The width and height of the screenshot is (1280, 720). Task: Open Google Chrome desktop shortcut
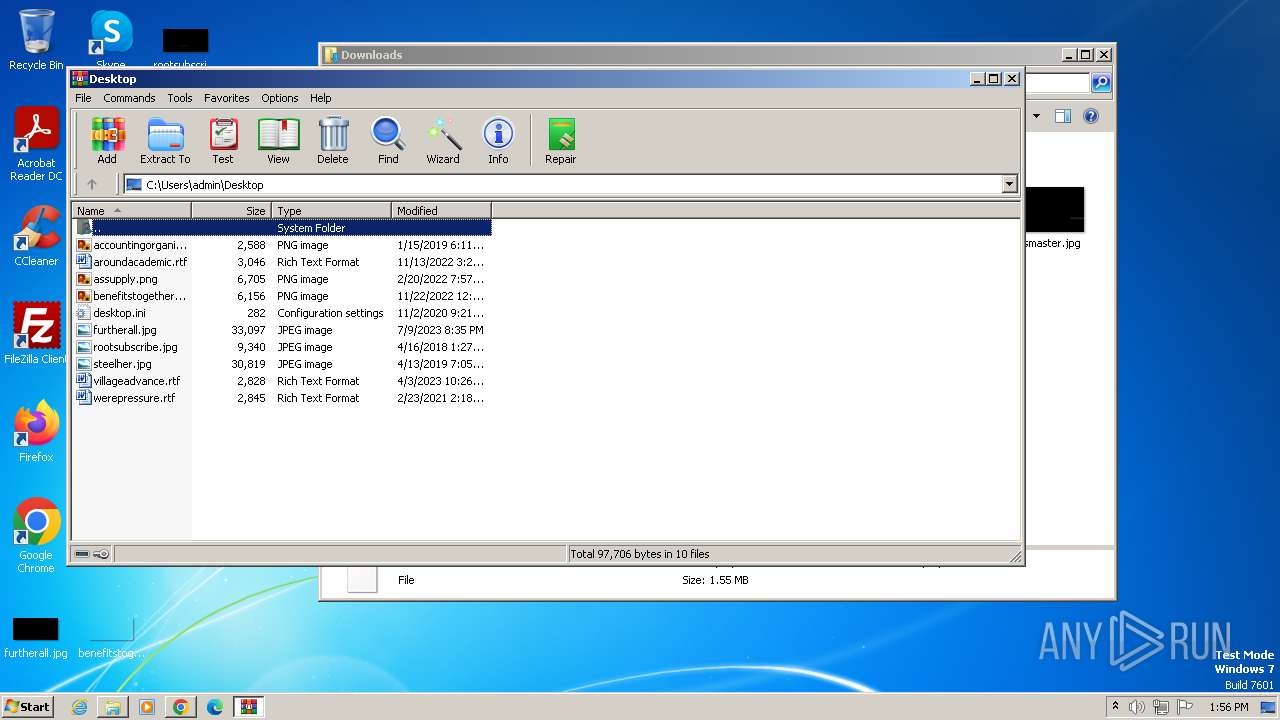[x=36, y=536]
